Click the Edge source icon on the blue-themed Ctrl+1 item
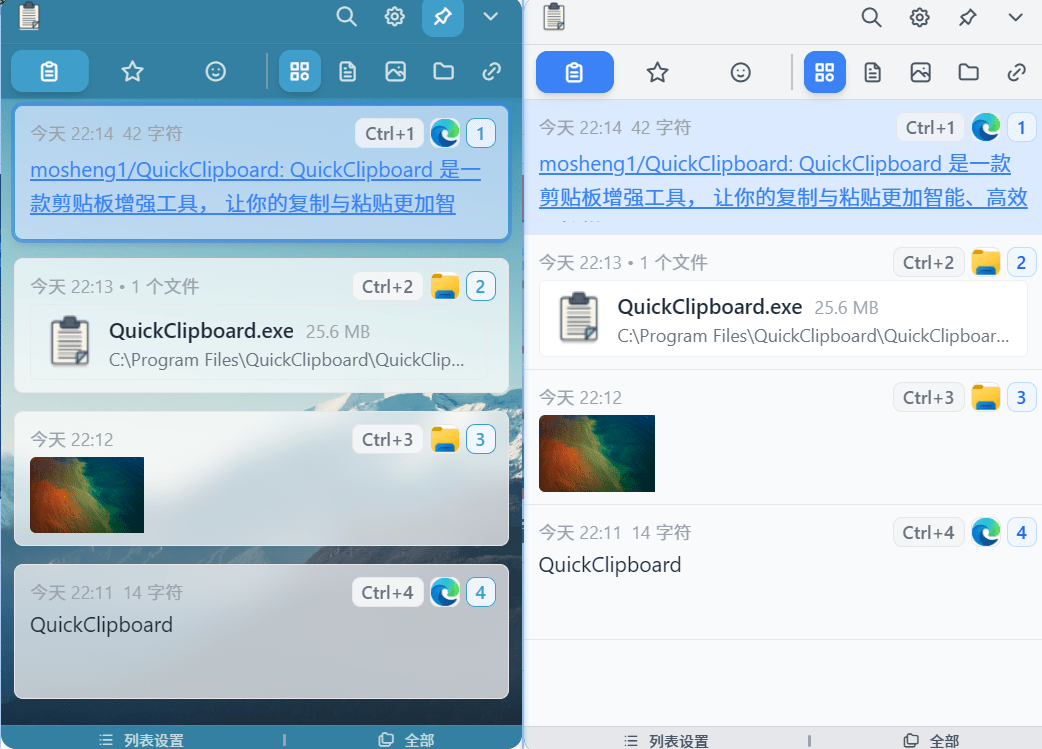 [445, 134]
